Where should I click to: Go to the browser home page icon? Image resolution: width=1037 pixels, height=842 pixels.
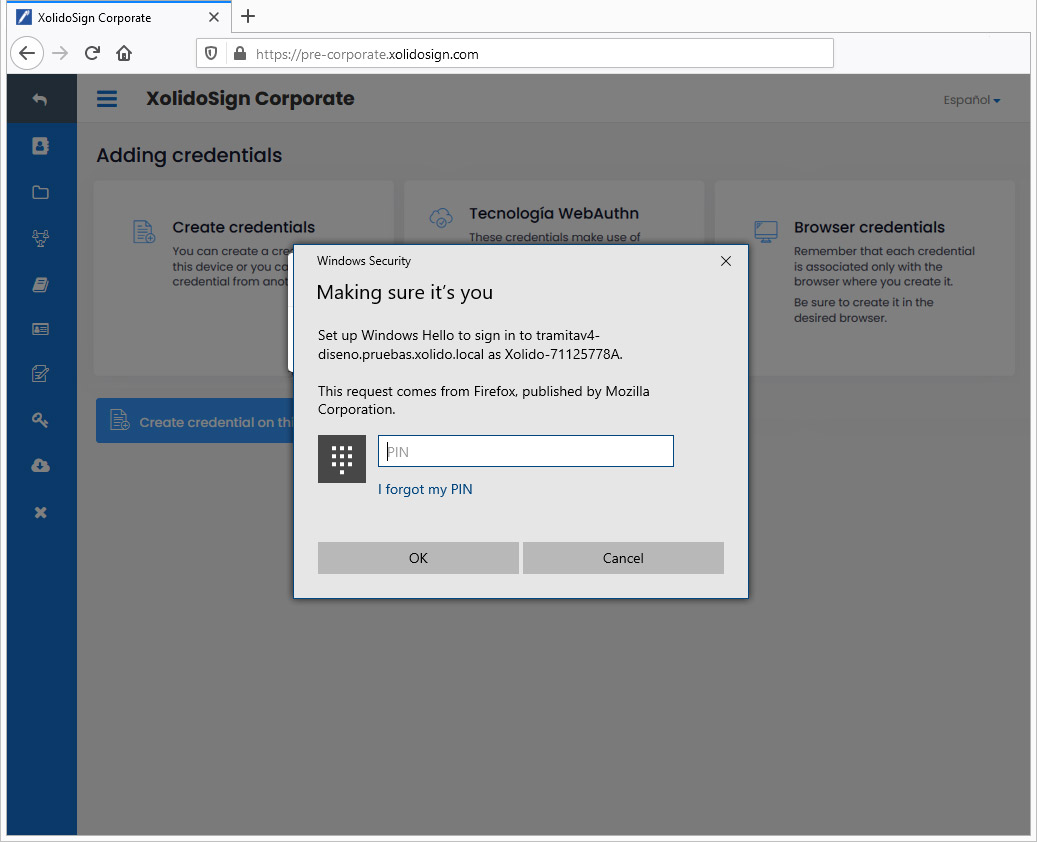click(x=124, y=54)
